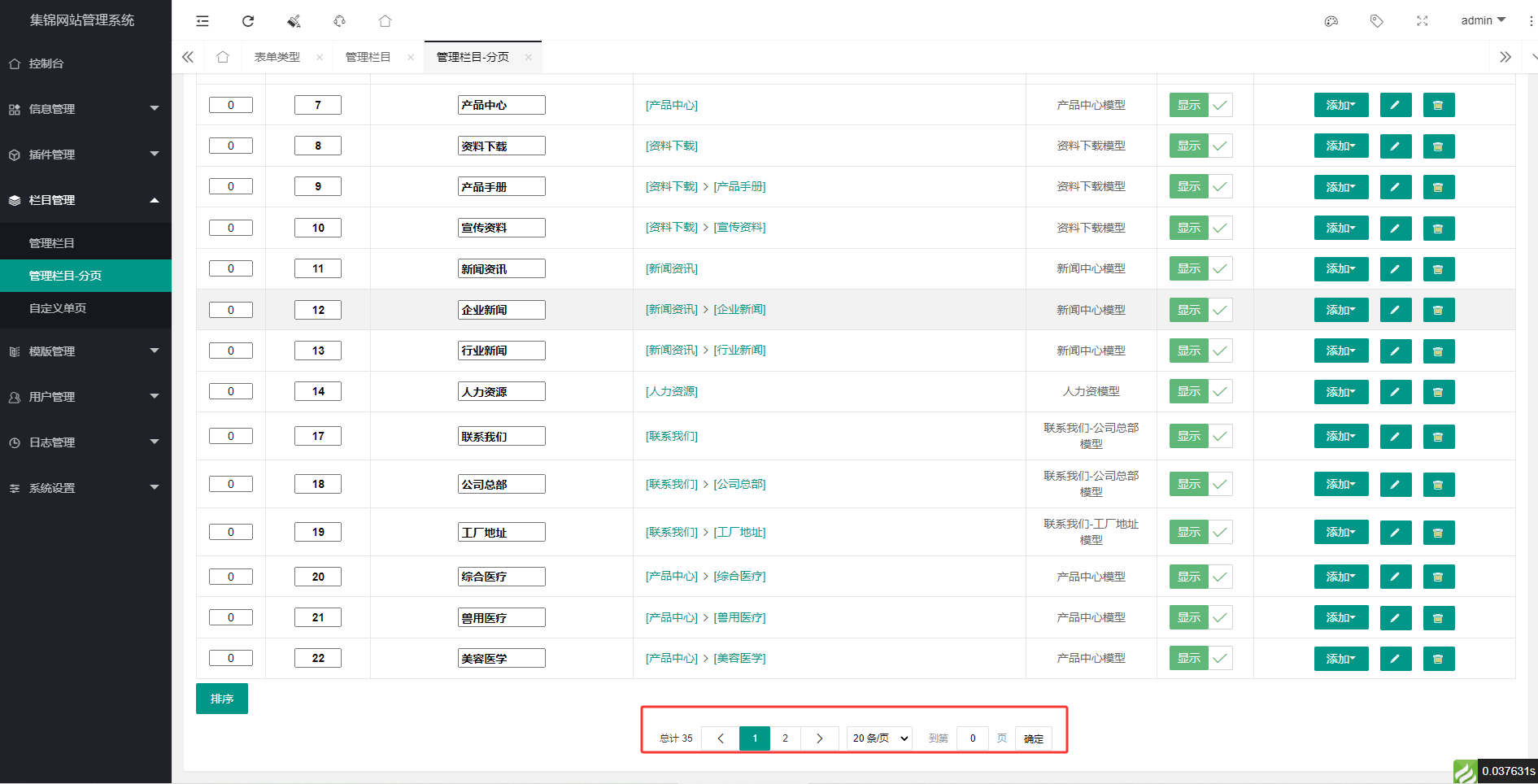
Task: Toggle 显示 switch for 资料下载 row
Action: [x=1201, y=146]
